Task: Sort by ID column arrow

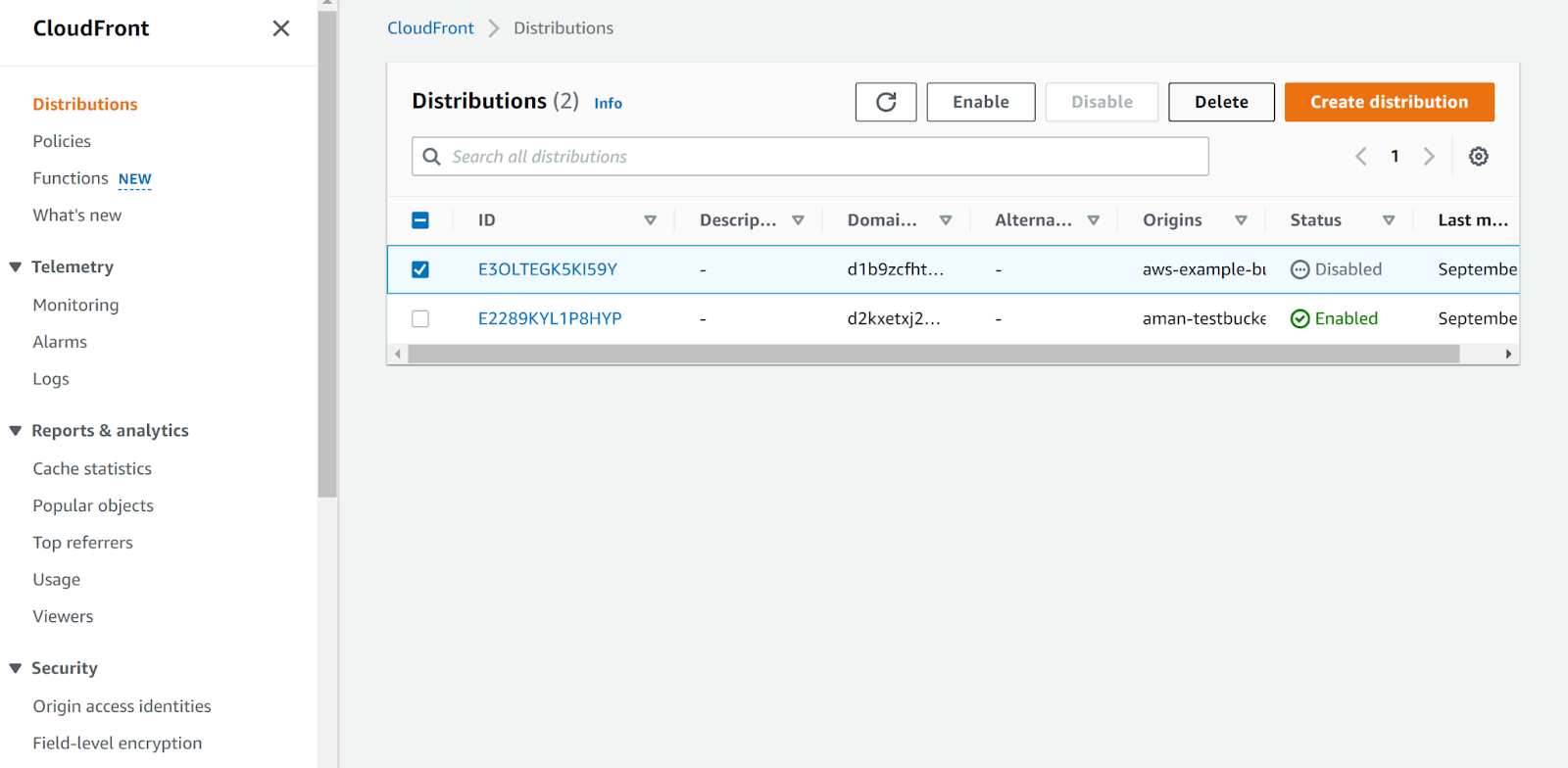Action: pyautogui.click(x=650, y=220)
